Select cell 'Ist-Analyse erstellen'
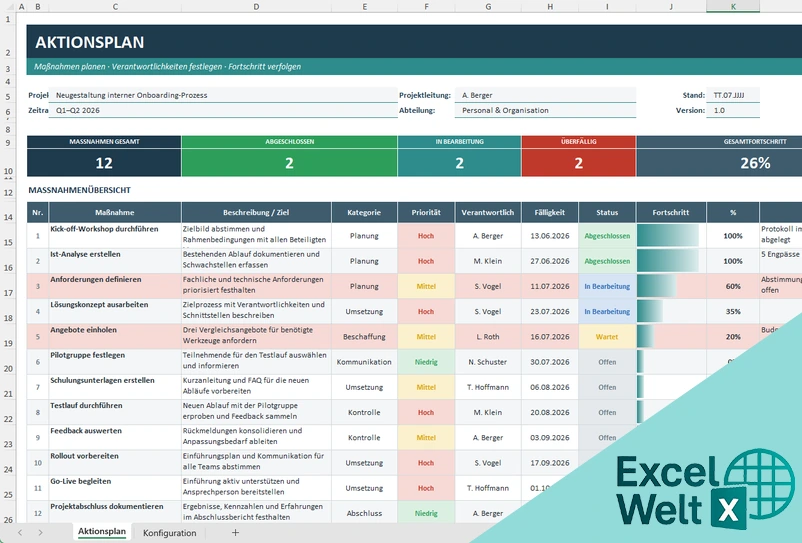 pos(115,261)
